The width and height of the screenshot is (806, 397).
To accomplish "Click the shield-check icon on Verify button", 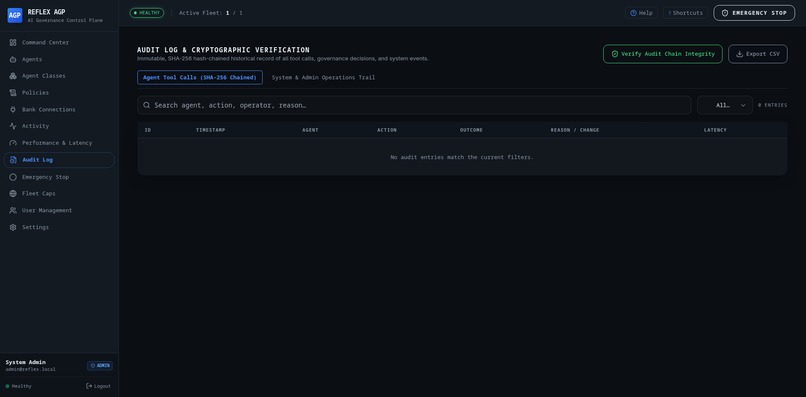I will pyautogui.click(x=614, y=54).
